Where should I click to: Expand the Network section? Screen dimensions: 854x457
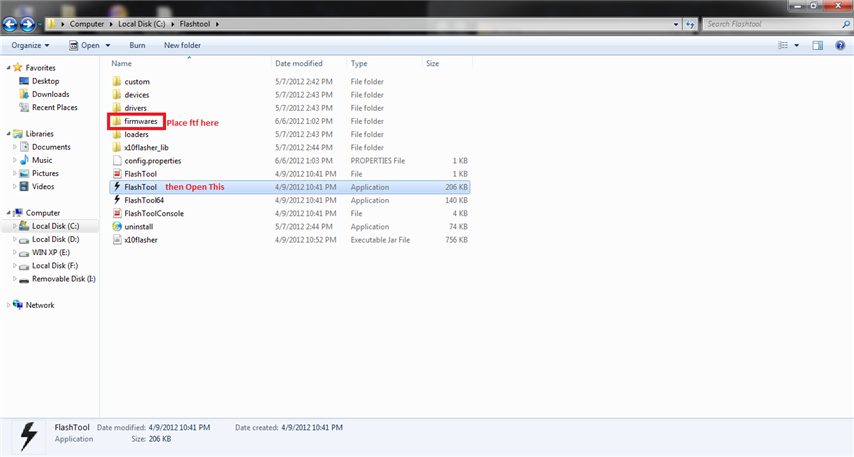coord(8,305)
